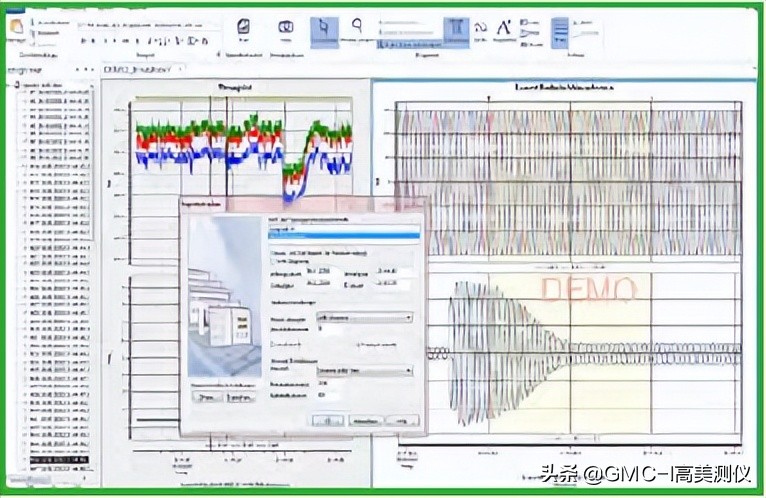Screen dimensions: 766x498
Task: Click the peak-shaped lambda ribbon icon
Action: (504, 27)
